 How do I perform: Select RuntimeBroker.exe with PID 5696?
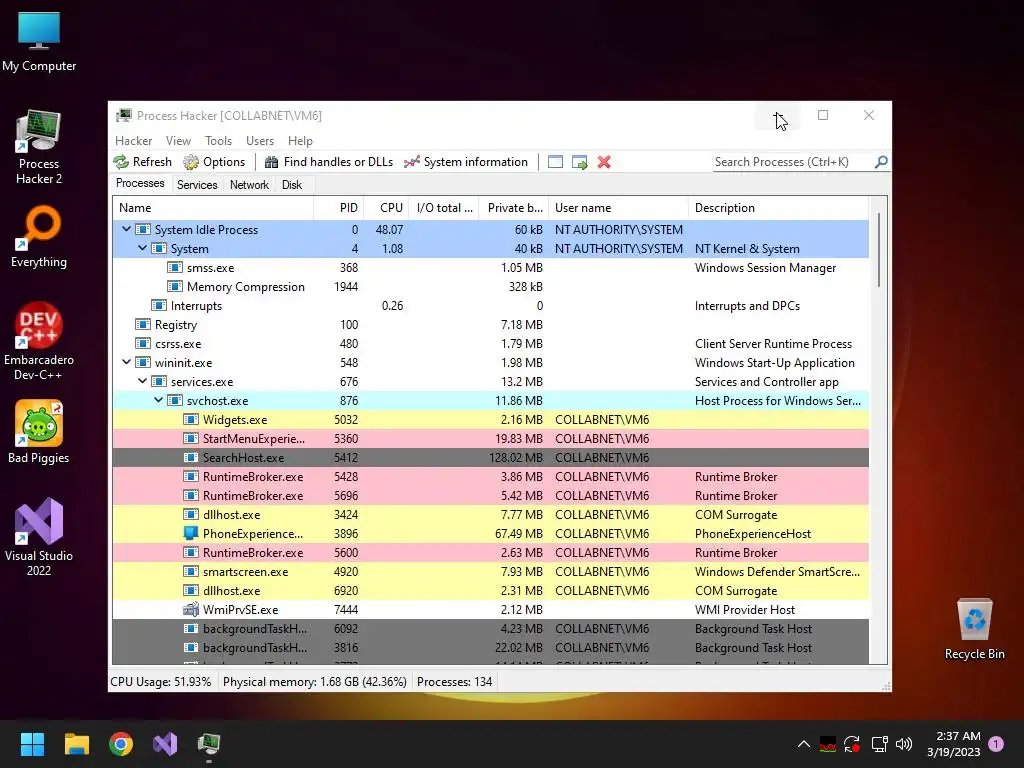(490, 495)
